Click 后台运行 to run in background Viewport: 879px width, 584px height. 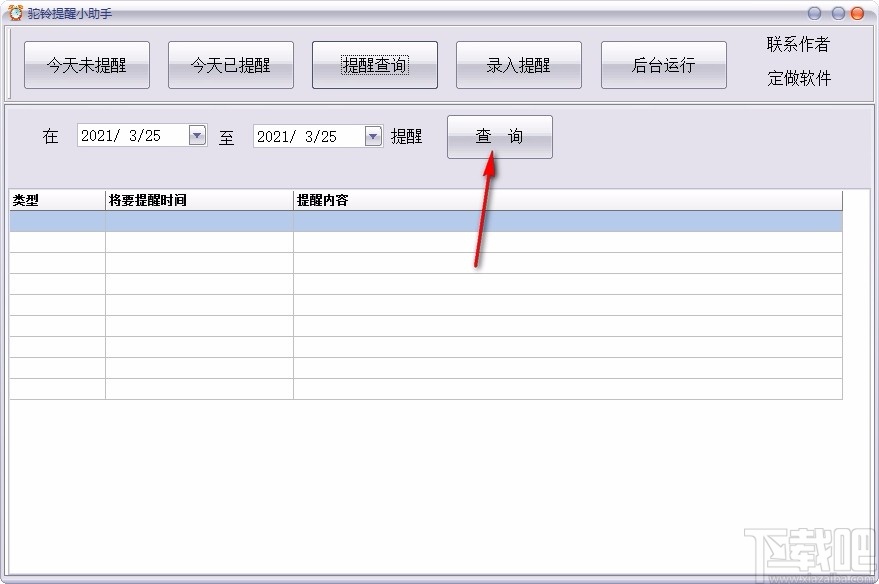coord(663,63)
